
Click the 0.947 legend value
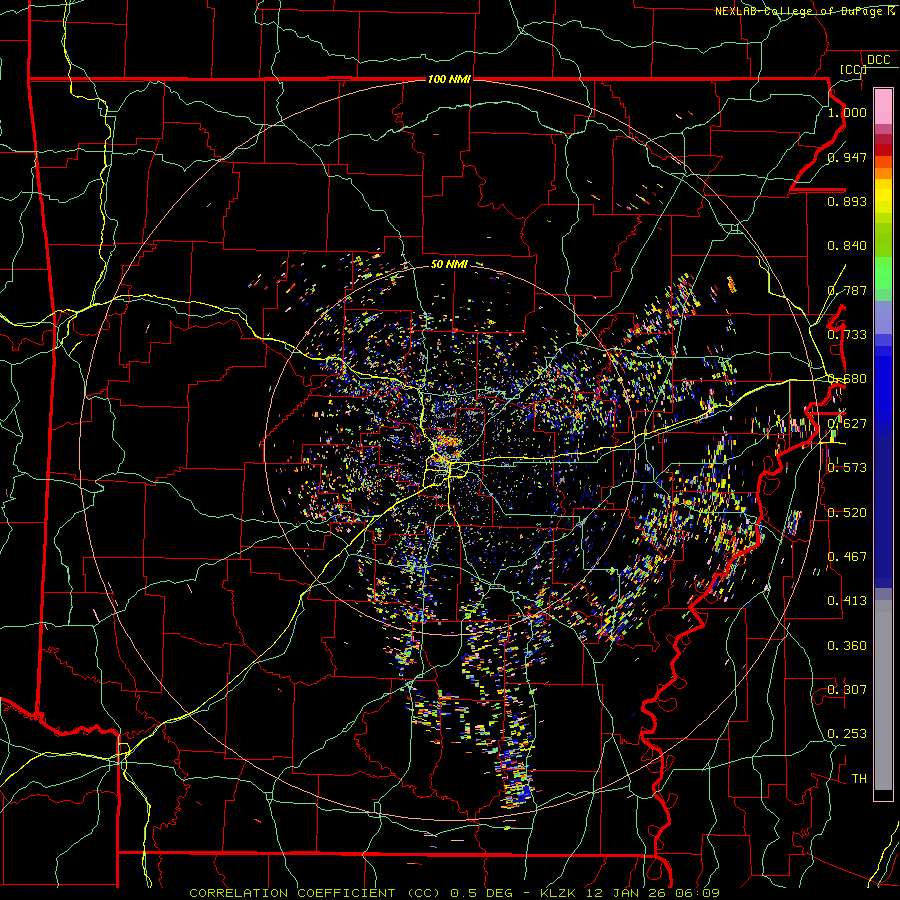coord(847,157)
